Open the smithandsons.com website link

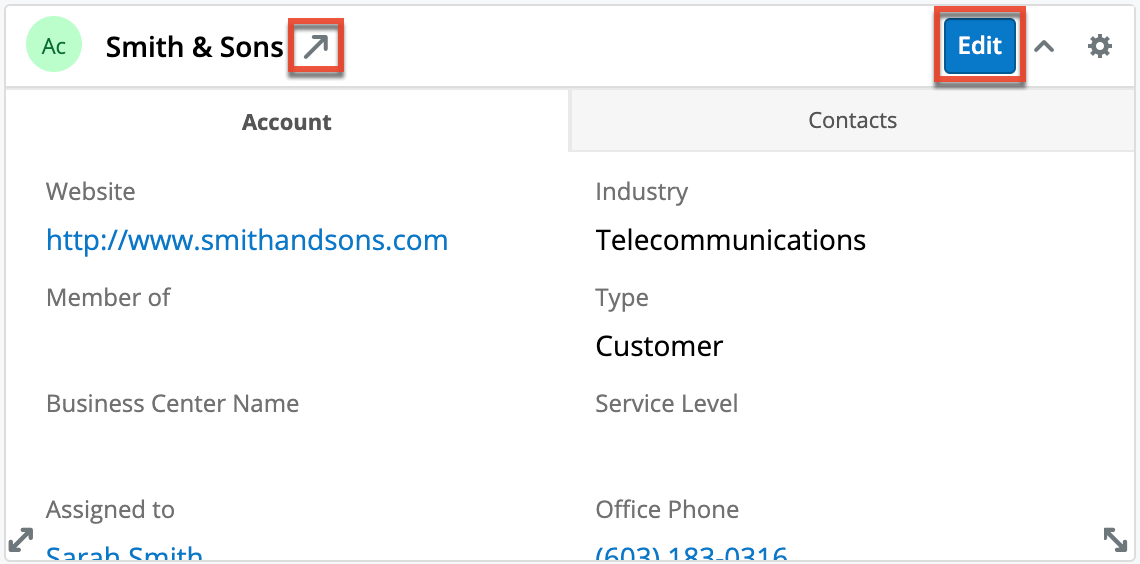point(247,240)
